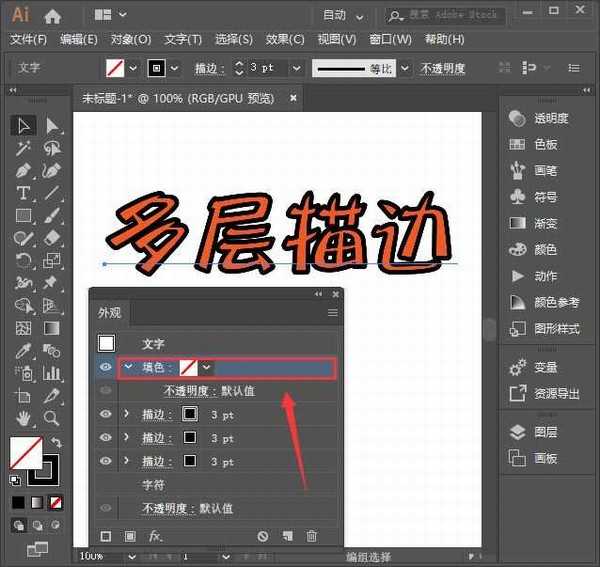600x567 pixels.
Task: Swap fill and stroke arrows
Action: 56,442
